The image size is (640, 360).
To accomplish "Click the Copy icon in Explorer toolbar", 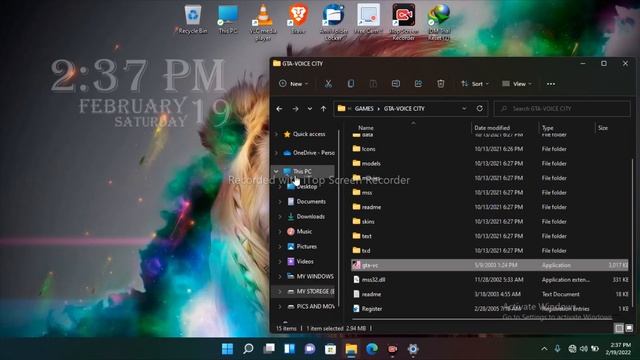I will click(351, 84).
